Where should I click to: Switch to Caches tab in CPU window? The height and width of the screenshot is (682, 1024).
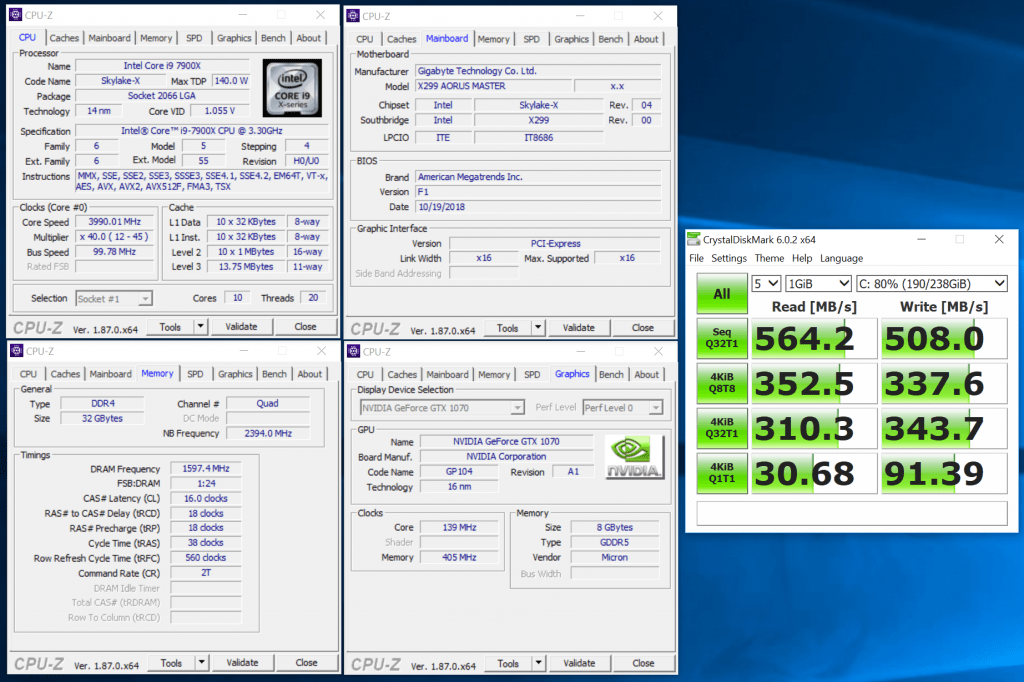[x=65, y=38]
